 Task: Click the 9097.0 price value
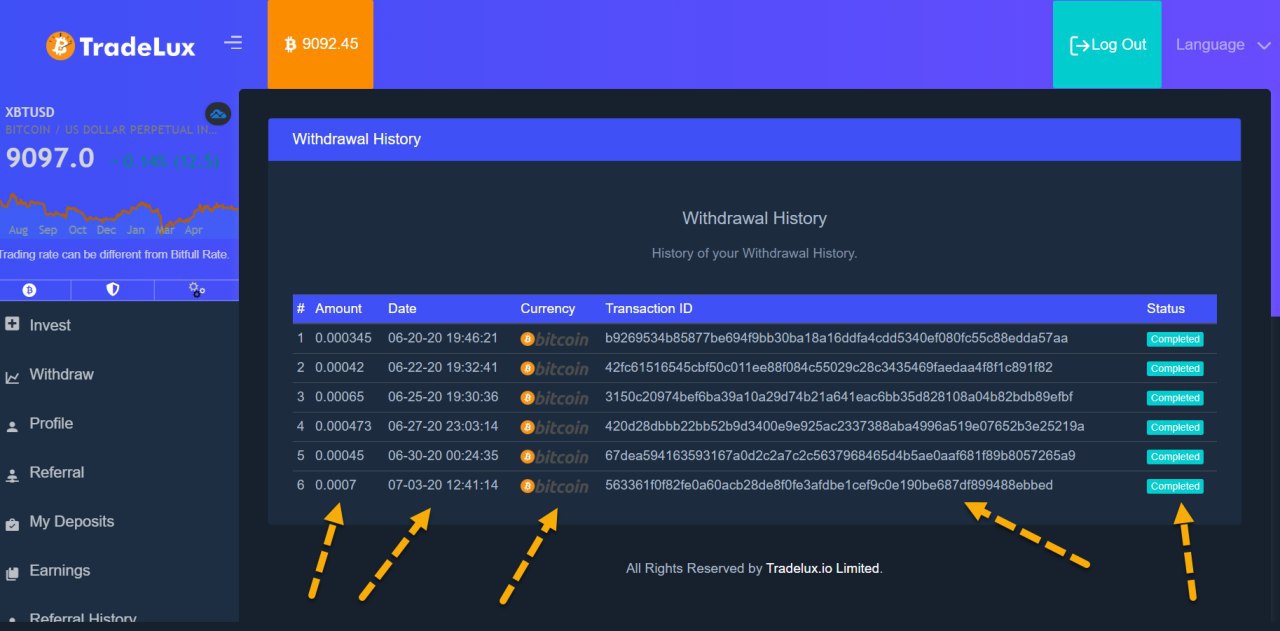click(x=50, y=158)
